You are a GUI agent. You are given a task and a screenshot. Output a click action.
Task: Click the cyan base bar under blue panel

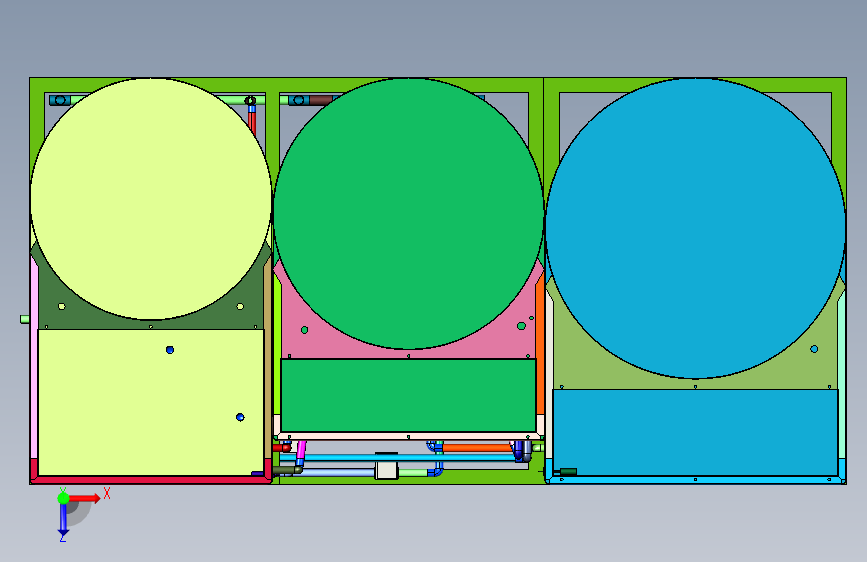click(695, 480)
